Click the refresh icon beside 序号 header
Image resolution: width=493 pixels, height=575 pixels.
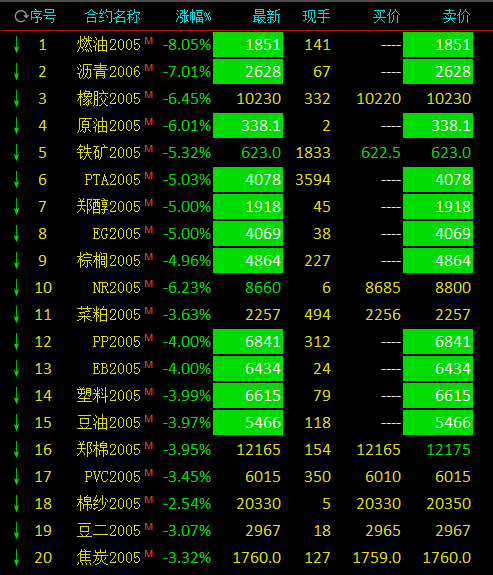[21, 17]
